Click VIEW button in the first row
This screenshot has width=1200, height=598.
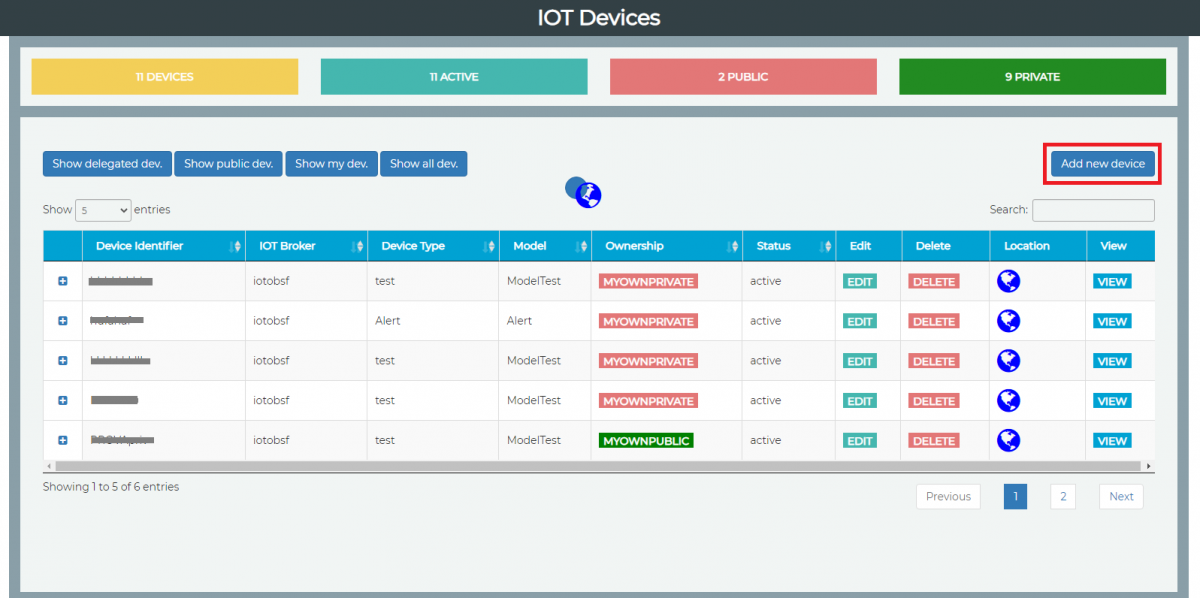(x=1112, y=281)
